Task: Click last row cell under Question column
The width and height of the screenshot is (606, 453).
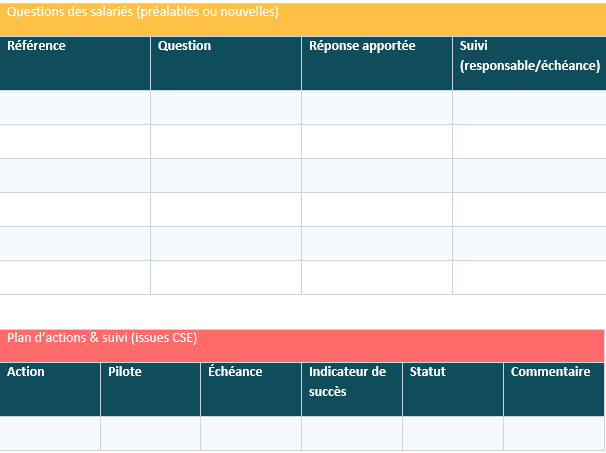Action: click(x=226, y=277)
